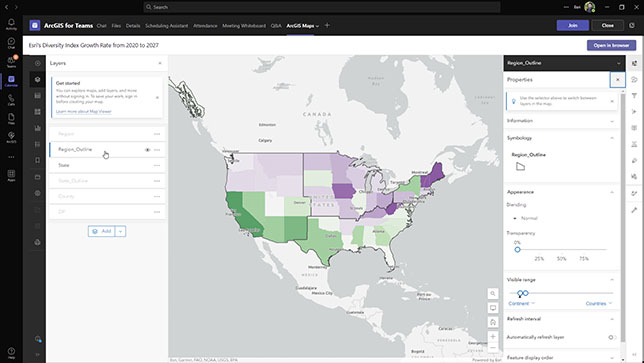Open the Basemap icon in dark toolbar

tap(37, 112)
